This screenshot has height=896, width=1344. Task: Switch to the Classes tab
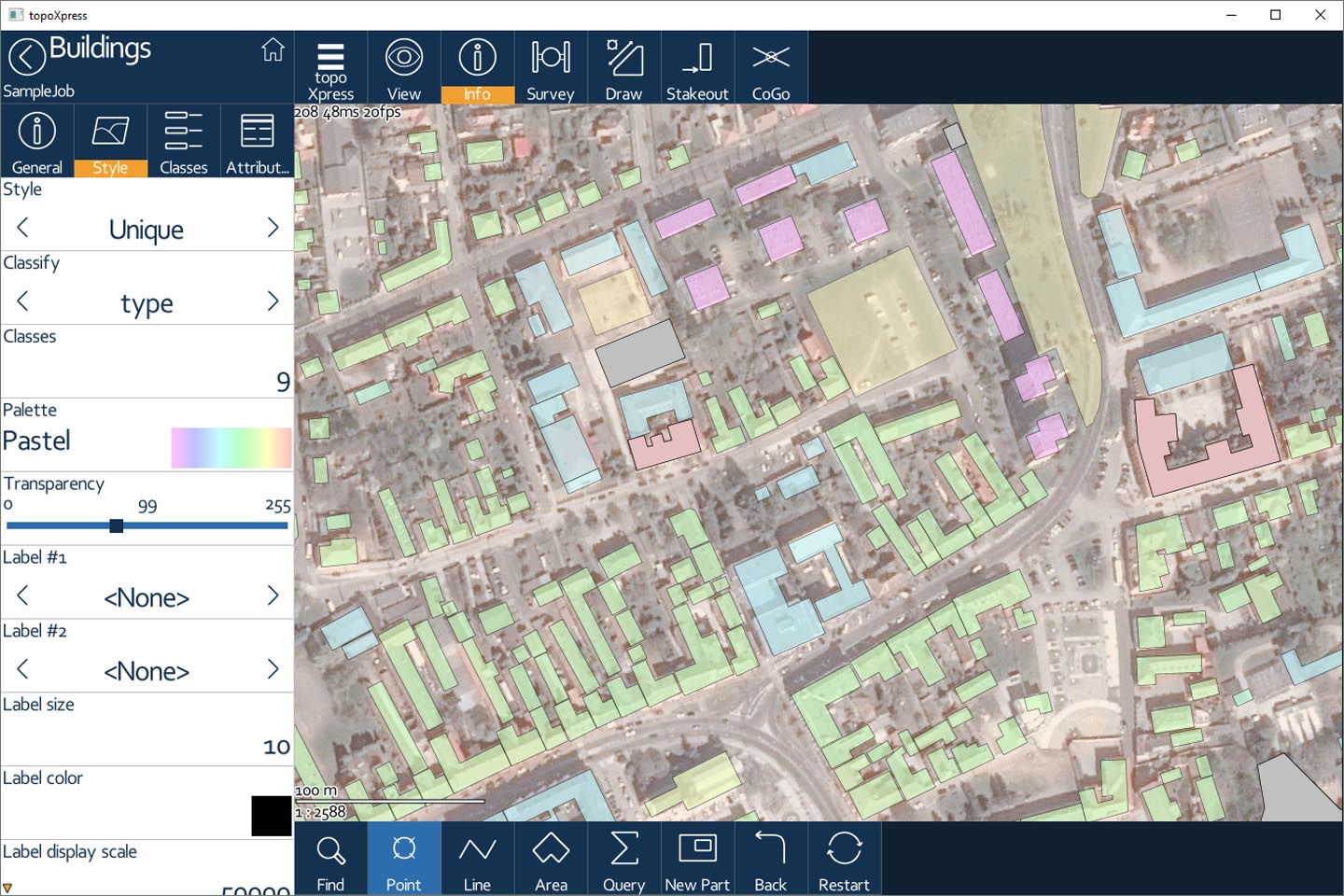pyautogui.click(x=184, y=141)
